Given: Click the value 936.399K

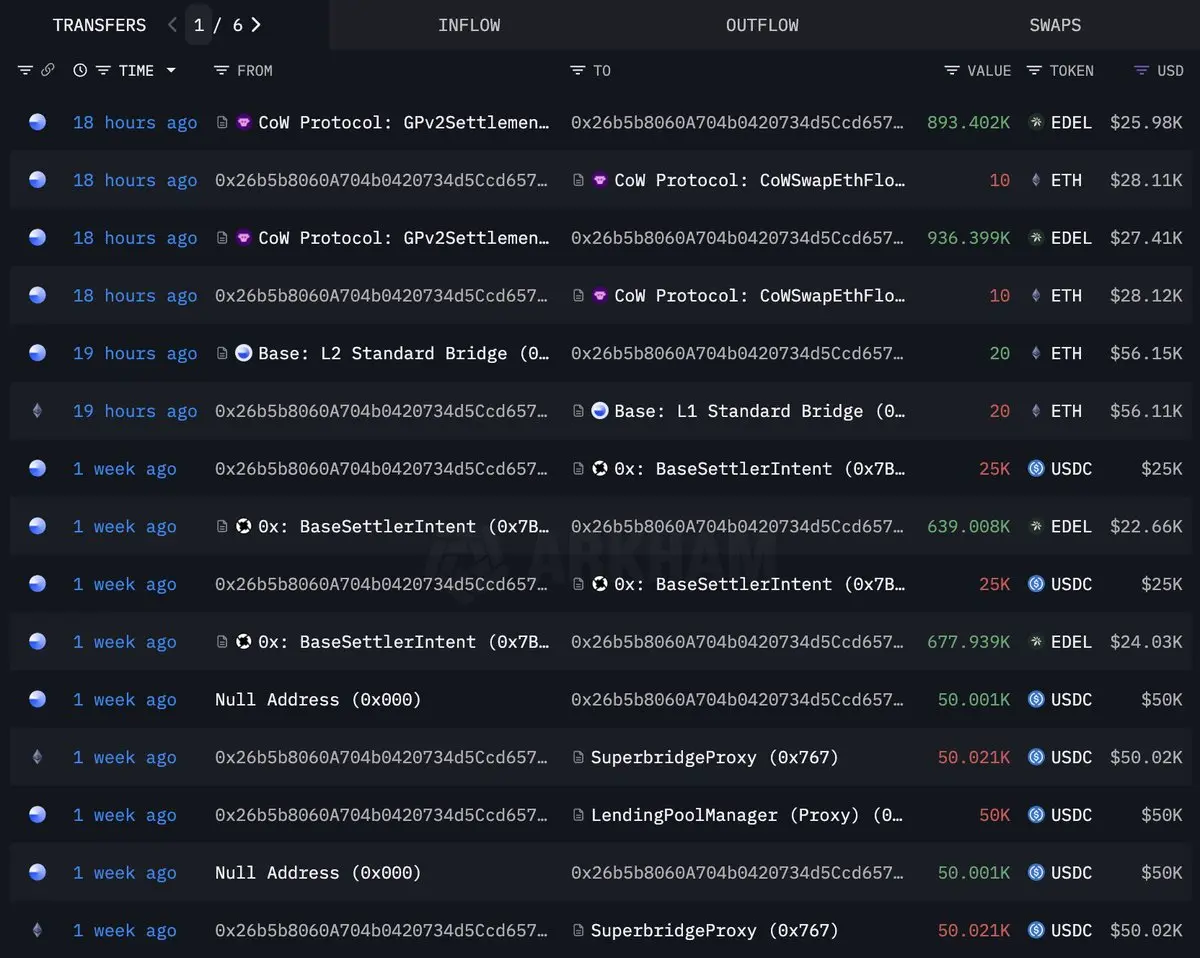Looking at the screenshot, I should 968,238.
